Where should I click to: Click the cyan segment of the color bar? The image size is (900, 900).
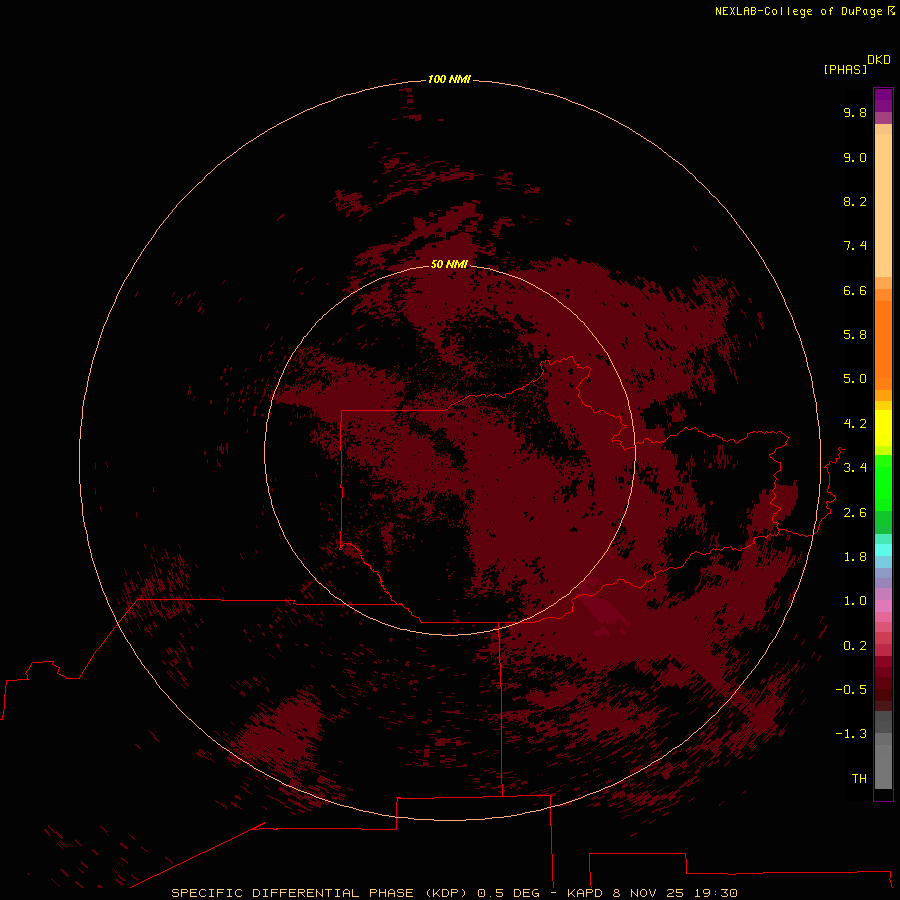tap(883, 549)
